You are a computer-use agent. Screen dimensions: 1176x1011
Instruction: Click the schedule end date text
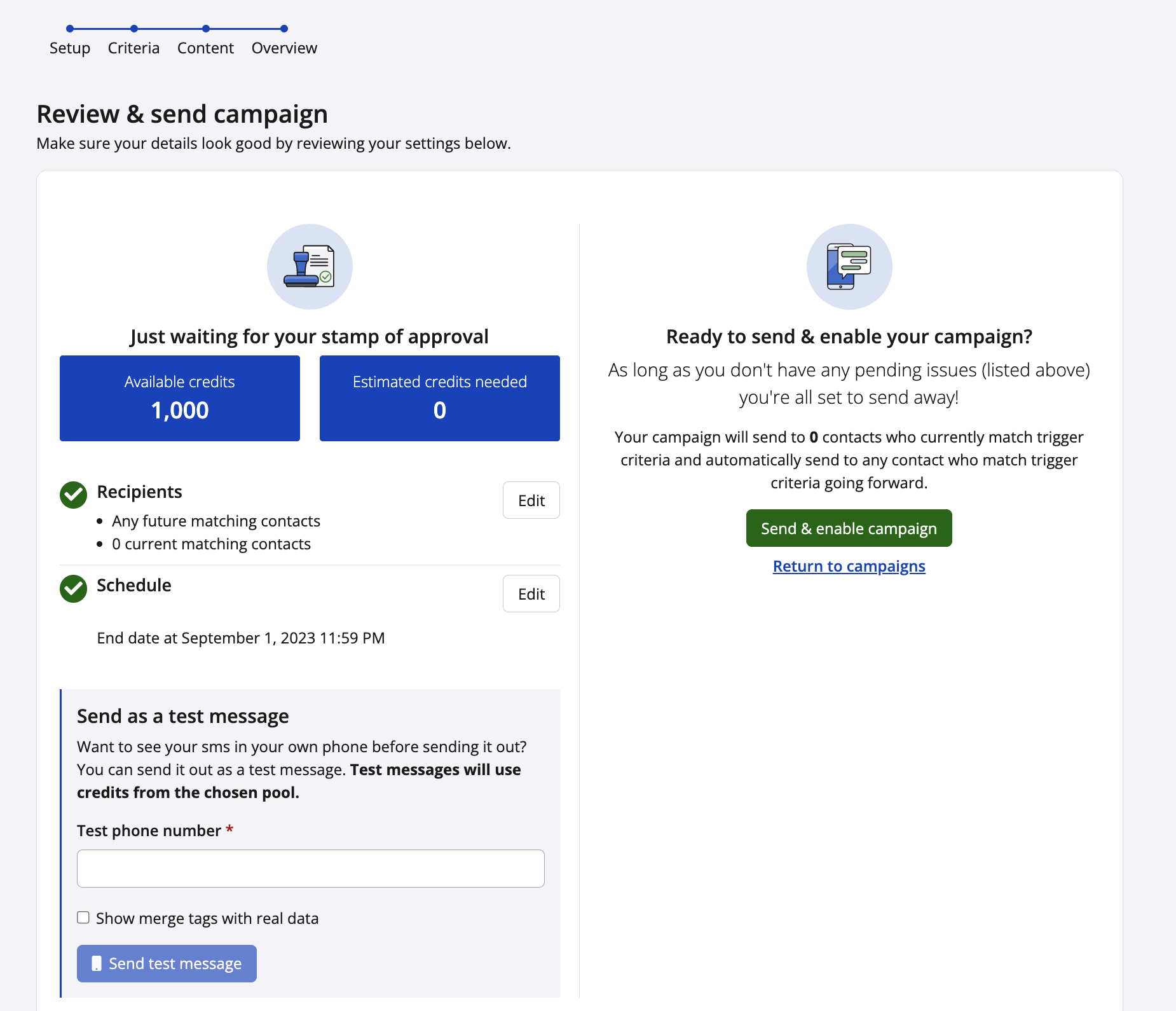[241, 638]
